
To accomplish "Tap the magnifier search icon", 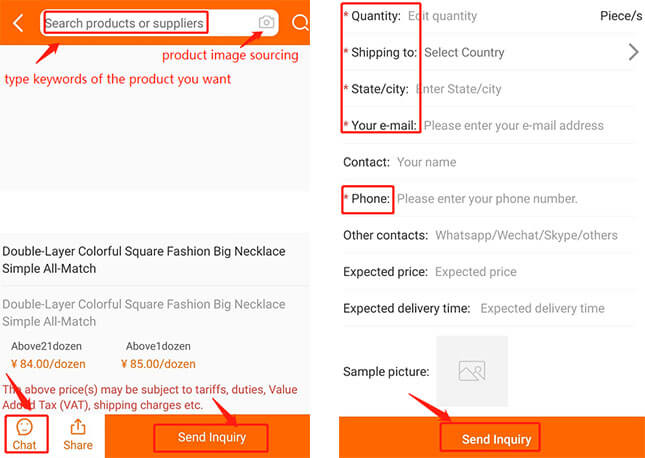I will click(x=299, y=22).
